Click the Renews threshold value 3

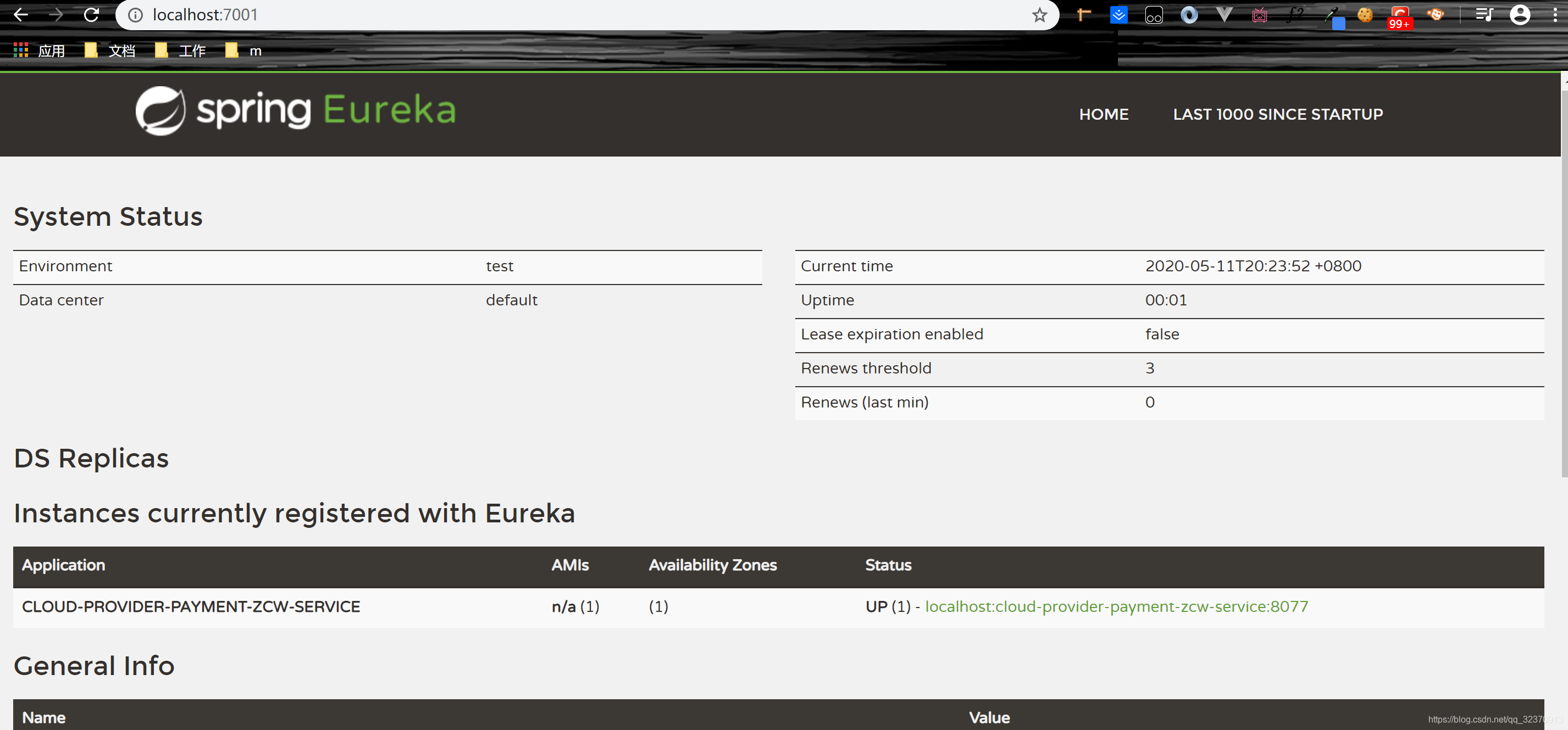pyautogui.click(x=1150, y=368)
